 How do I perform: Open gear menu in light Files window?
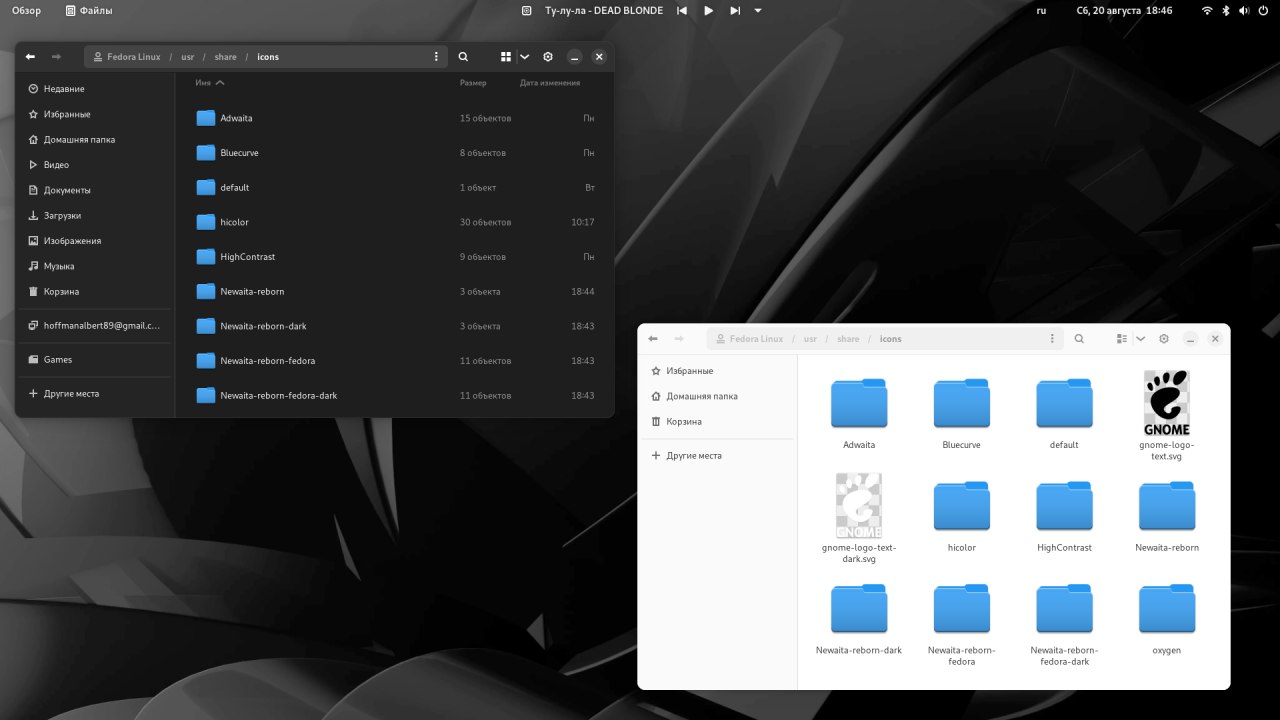point(1164,339)
